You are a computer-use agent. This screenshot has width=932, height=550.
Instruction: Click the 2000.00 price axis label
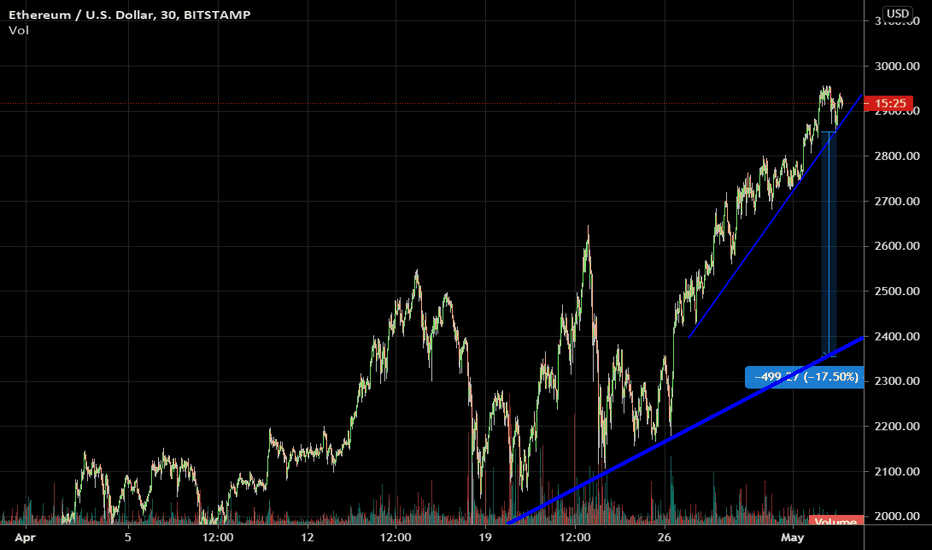pos(897,516)
